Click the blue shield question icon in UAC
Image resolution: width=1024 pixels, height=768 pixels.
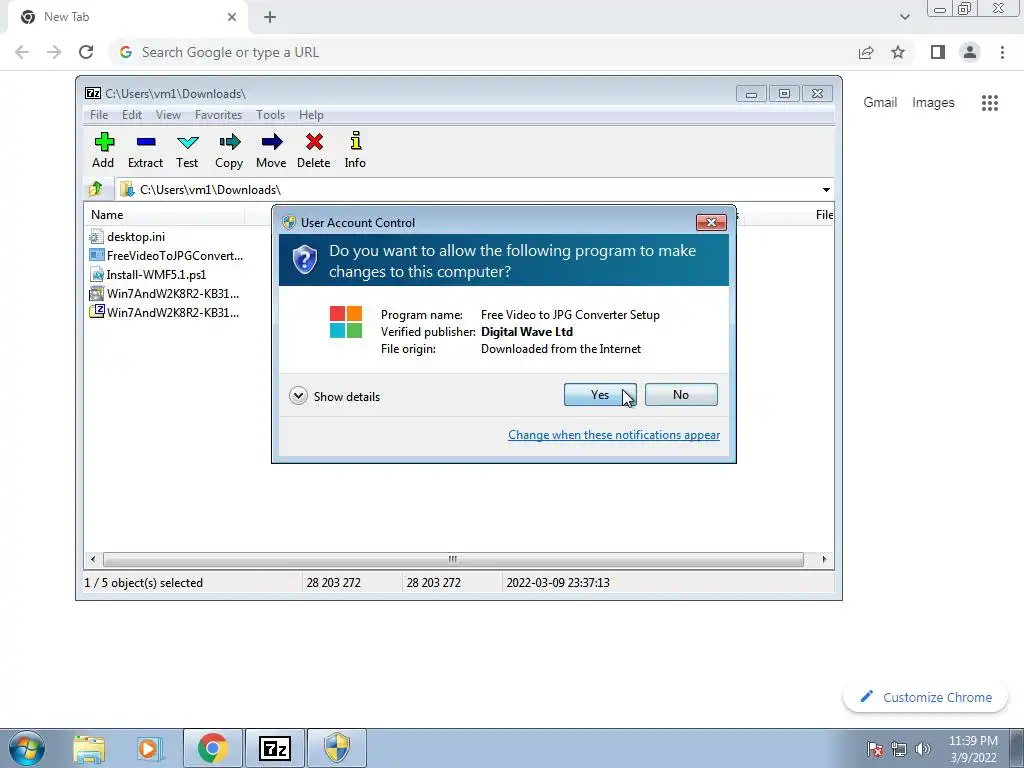304,260
